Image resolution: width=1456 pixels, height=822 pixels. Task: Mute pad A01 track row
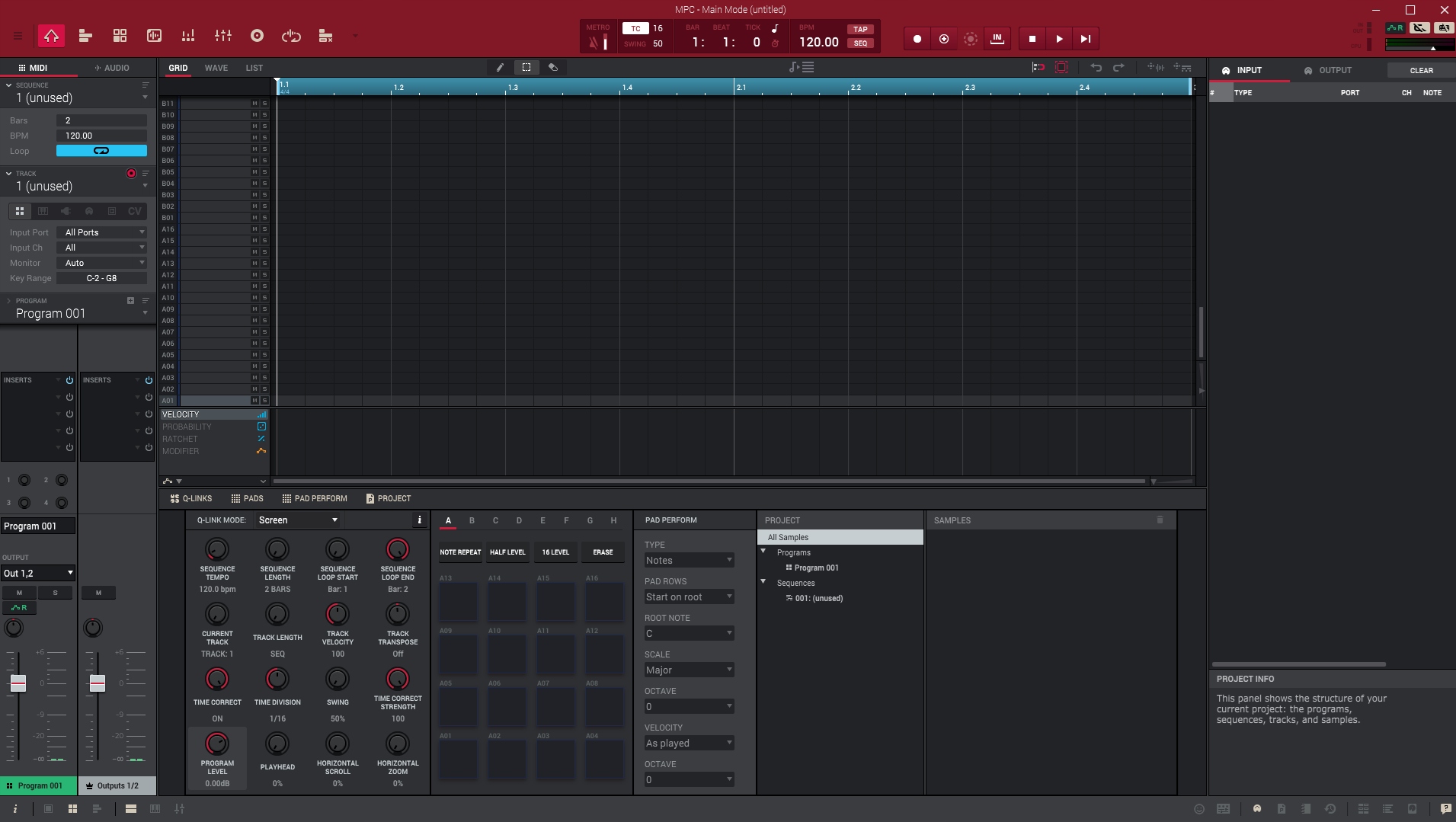tap(254, 401)
